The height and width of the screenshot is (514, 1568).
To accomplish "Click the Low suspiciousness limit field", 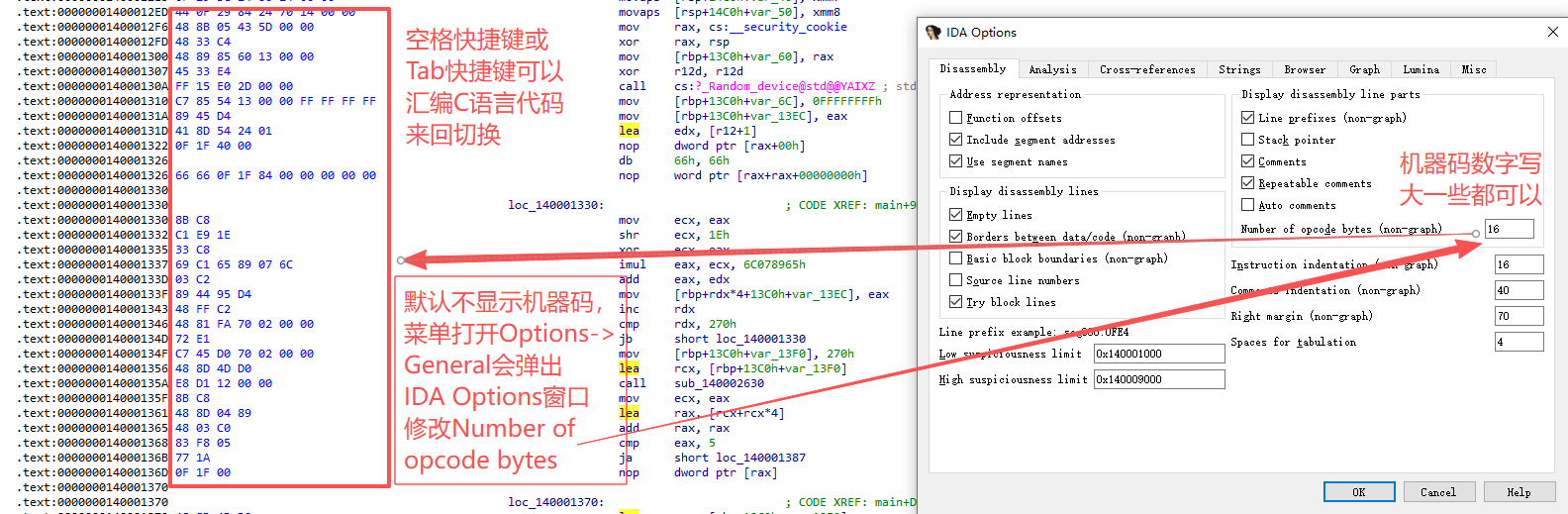I will tap(1159, 354).
